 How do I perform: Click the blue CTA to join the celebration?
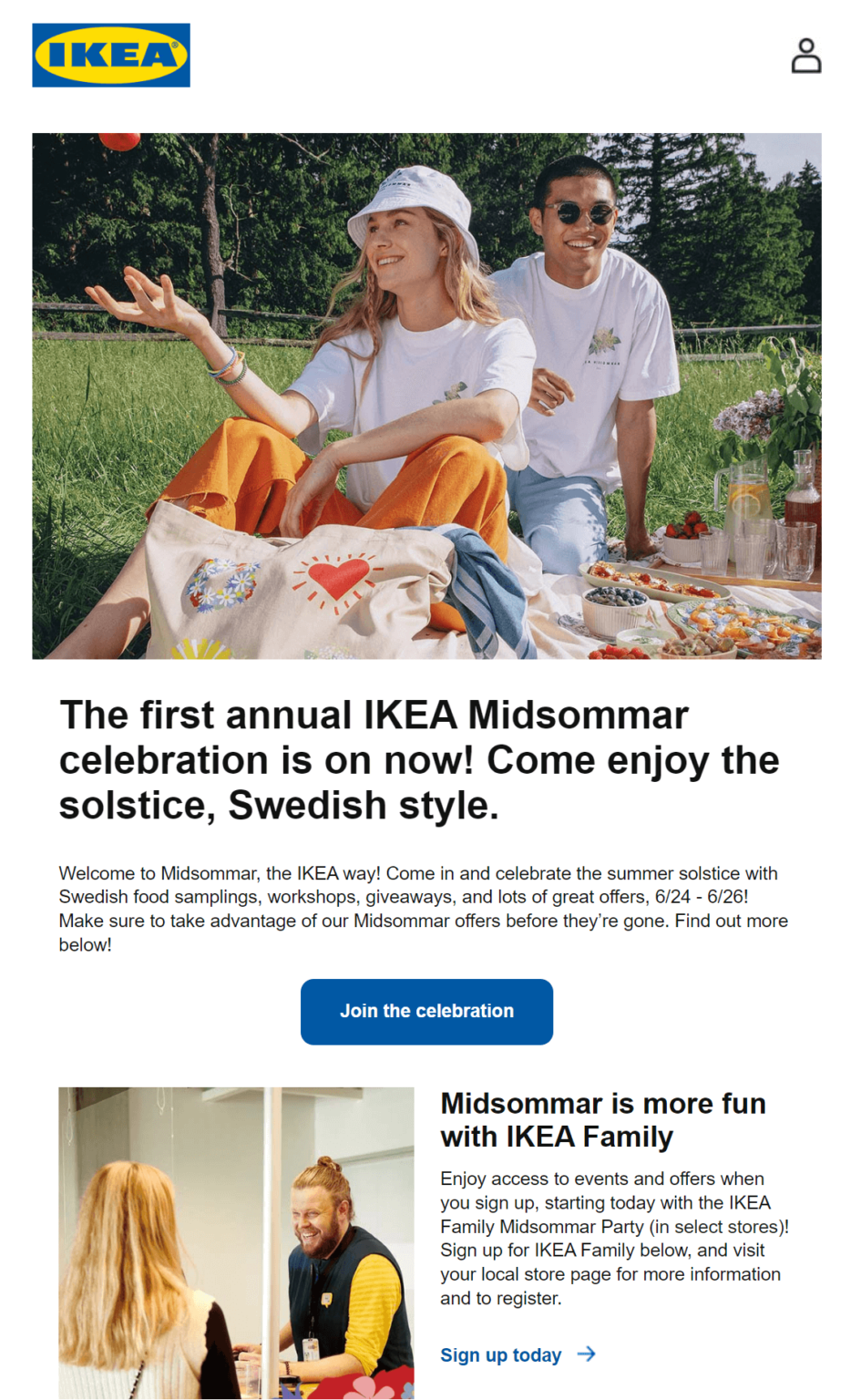(425, 1012)
